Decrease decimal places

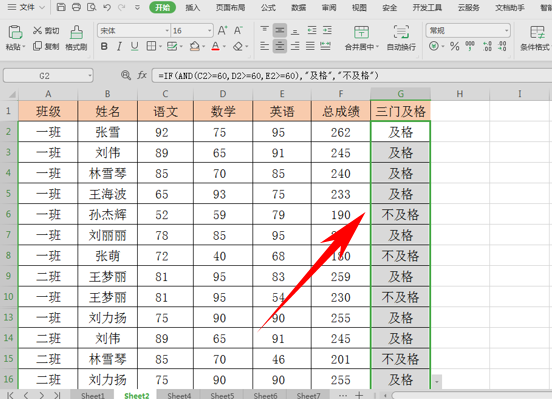pos(503,46)
